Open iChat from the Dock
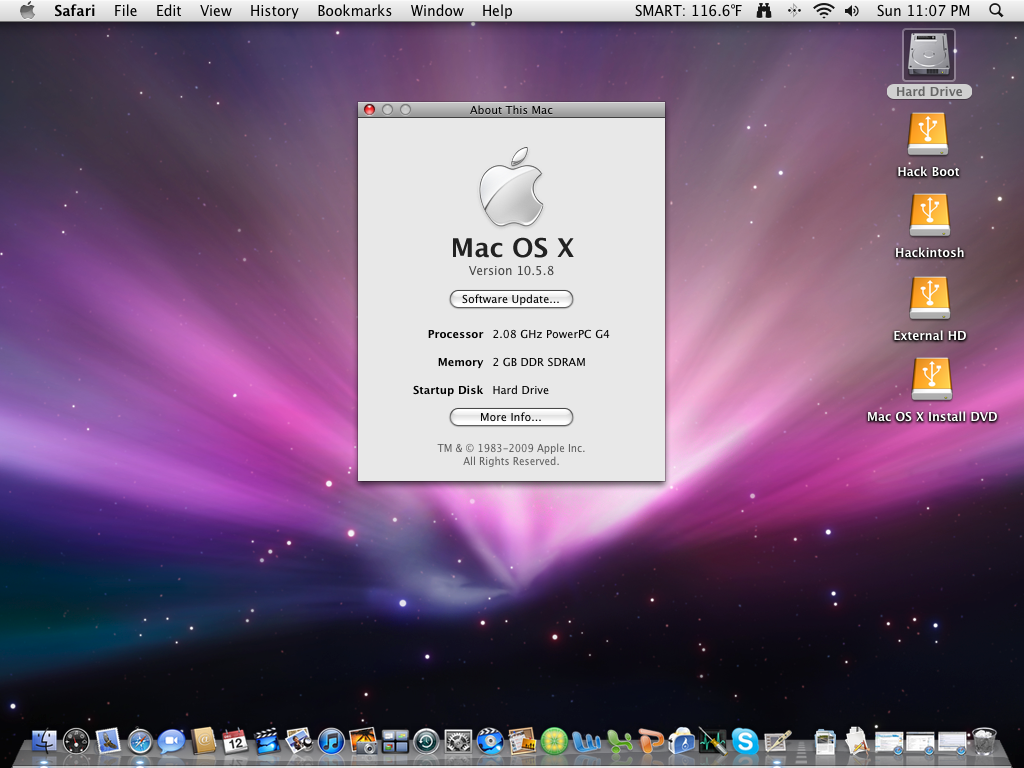 click(171, 742)
